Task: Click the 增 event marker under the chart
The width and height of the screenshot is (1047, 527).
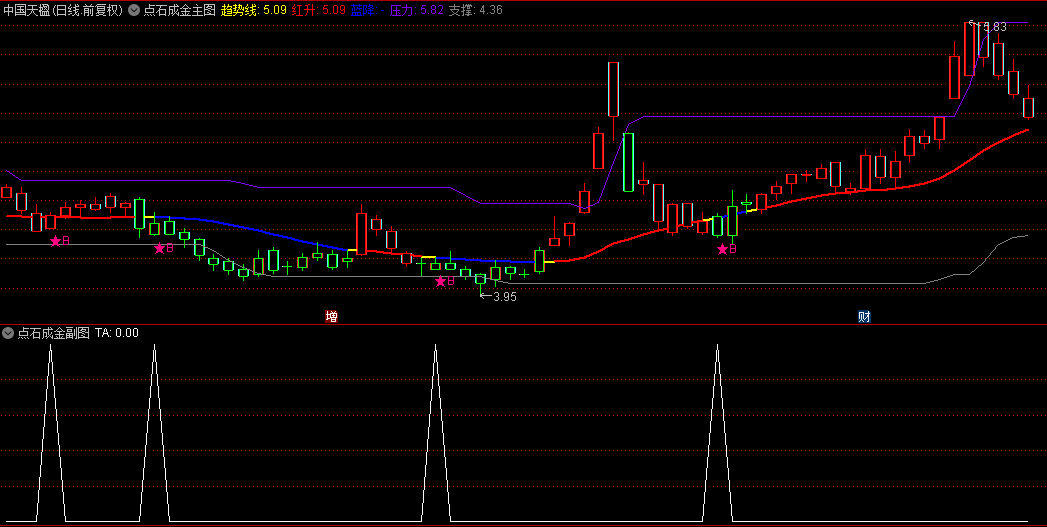Action: (331, 317)
